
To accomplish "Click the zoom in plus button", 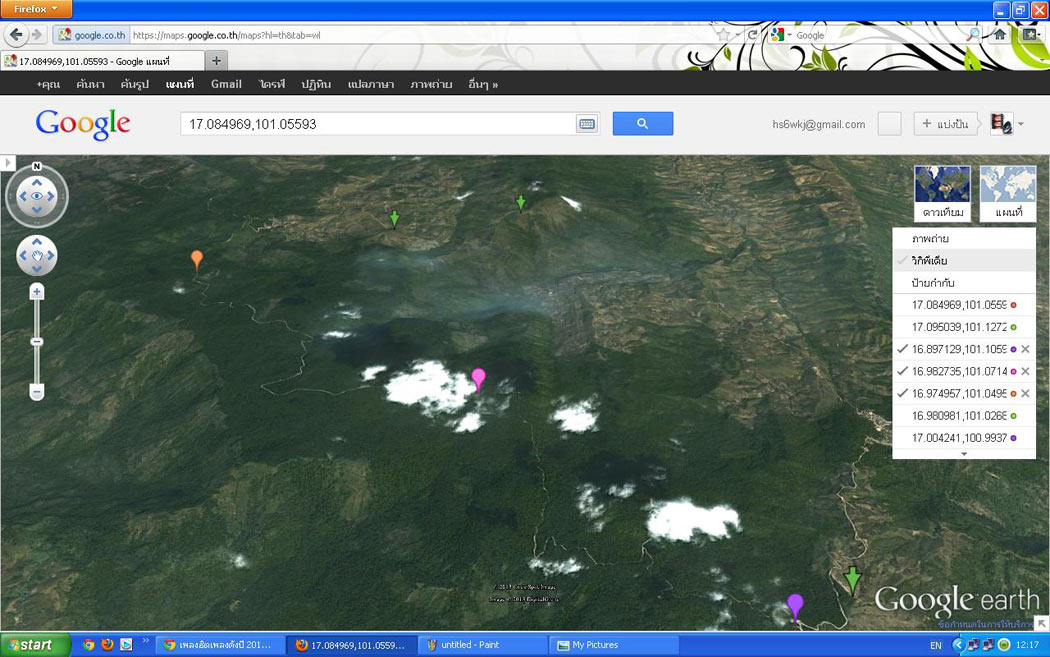I will (37, 292).
